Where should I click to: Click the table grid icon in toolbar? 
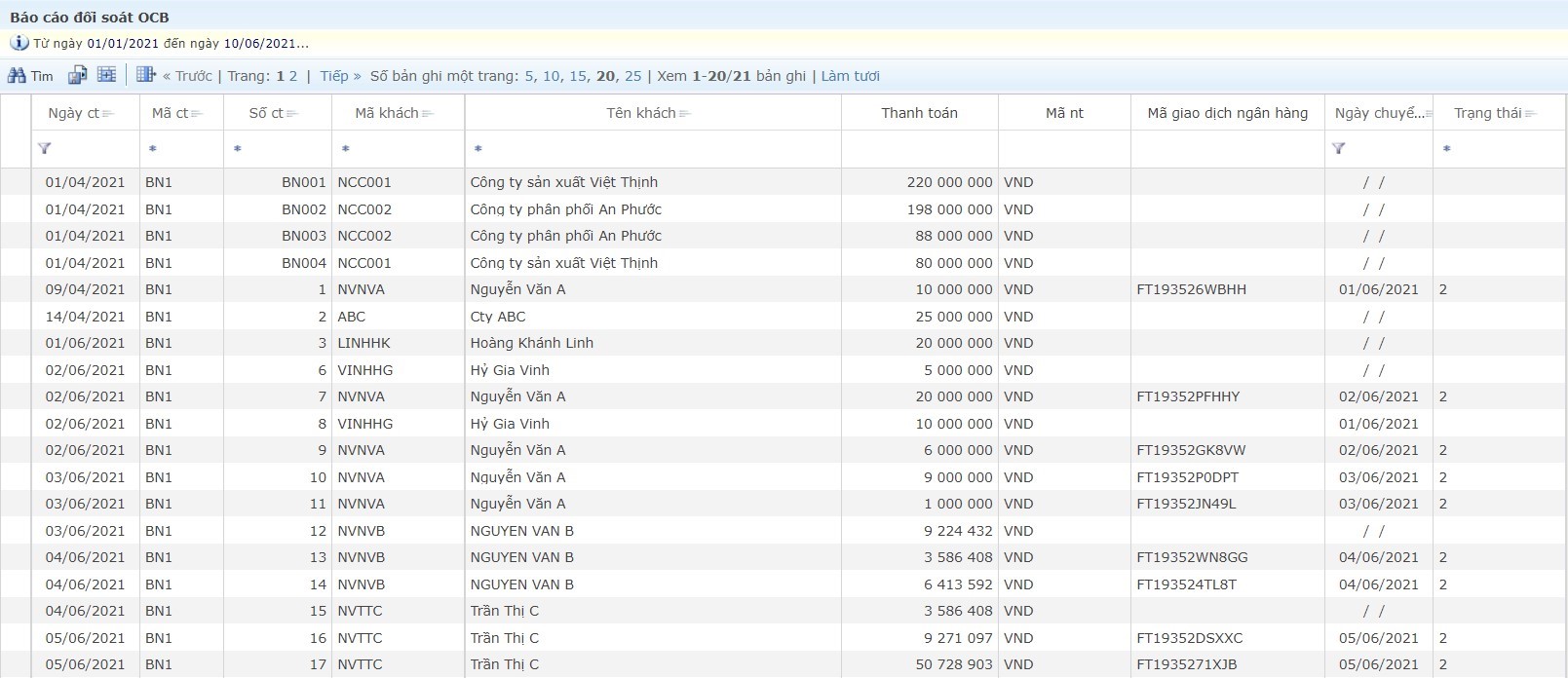point(106,75)
